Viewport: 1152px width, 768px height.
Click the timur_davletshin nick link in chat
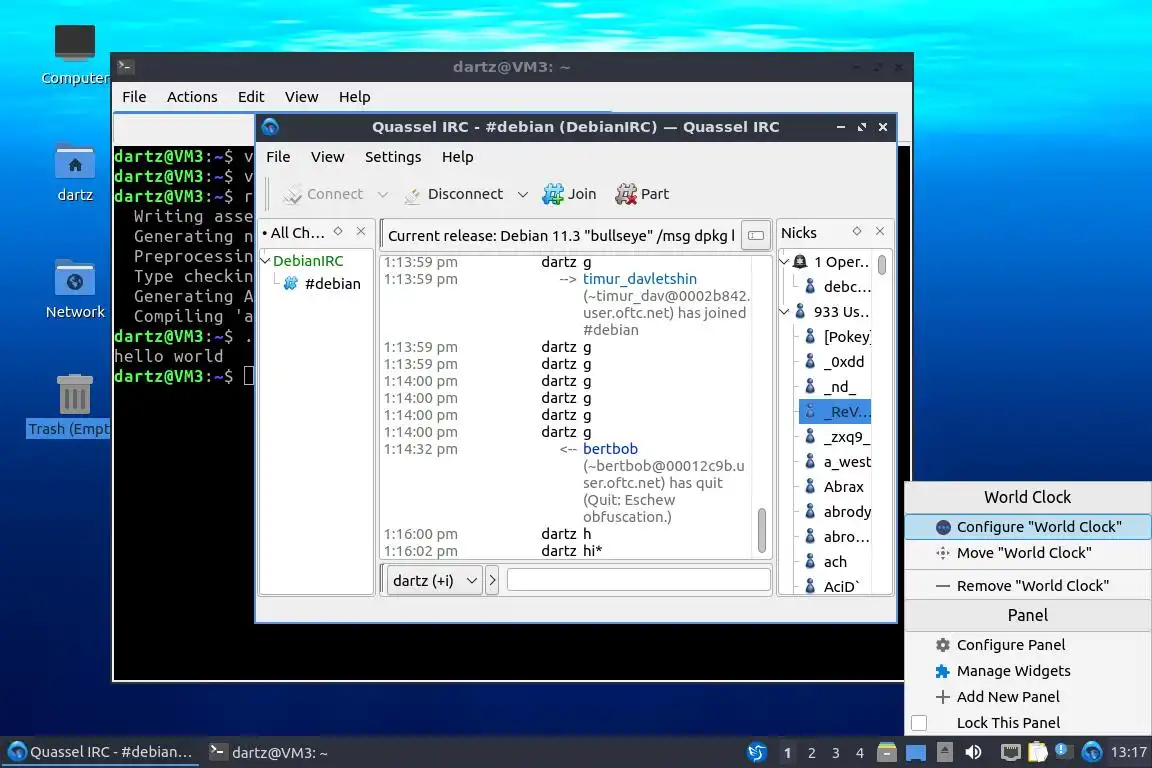(x=640, y=279)
